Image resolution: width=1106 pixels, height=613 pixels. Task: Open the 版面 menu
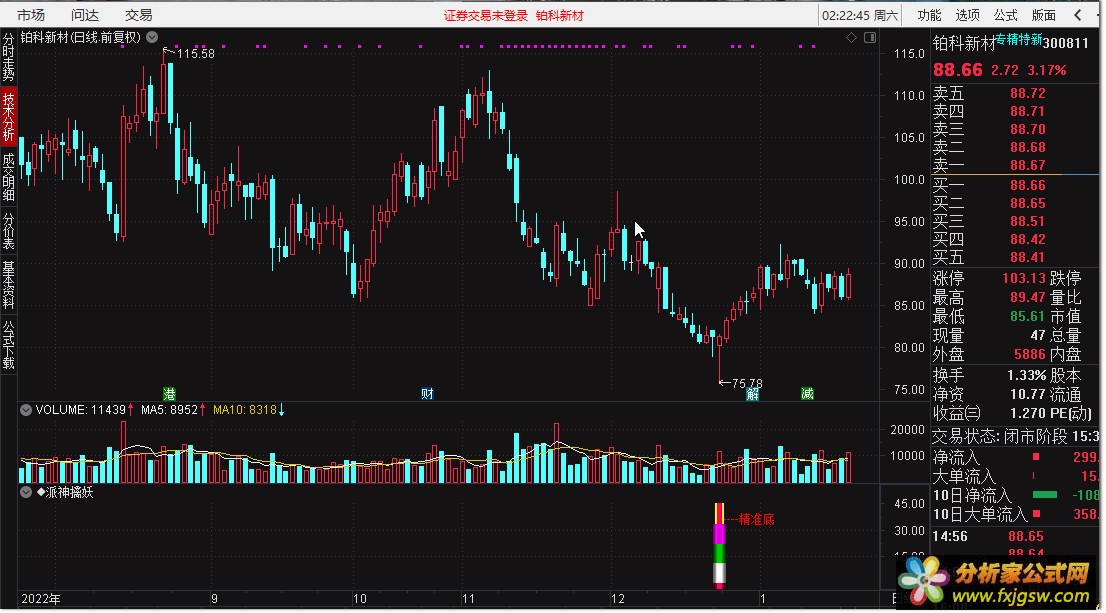pos(1043,15)
